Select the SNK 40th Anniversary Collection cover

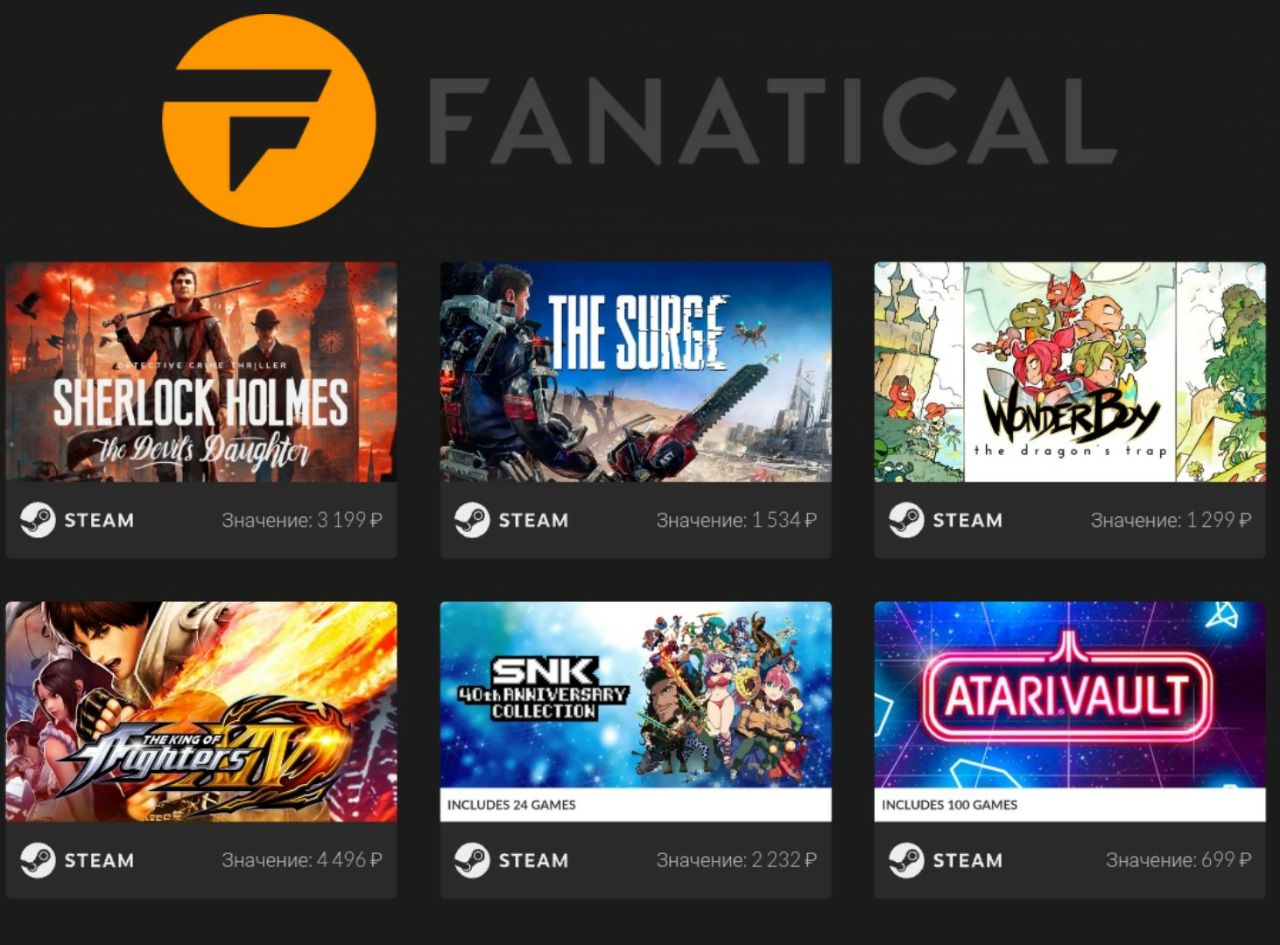coord(636,695)
